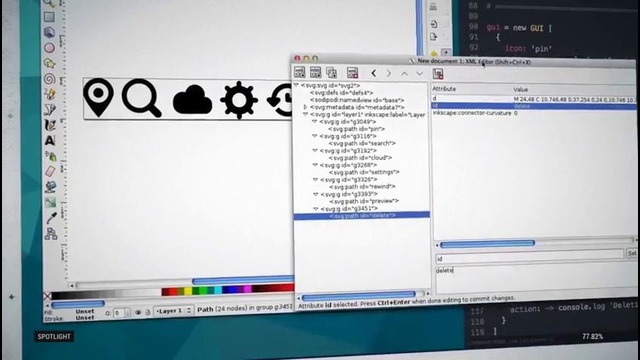Collapse the svg:g id="g3116" node
This screenshot has width=640, height=360.
click(315, 136)
